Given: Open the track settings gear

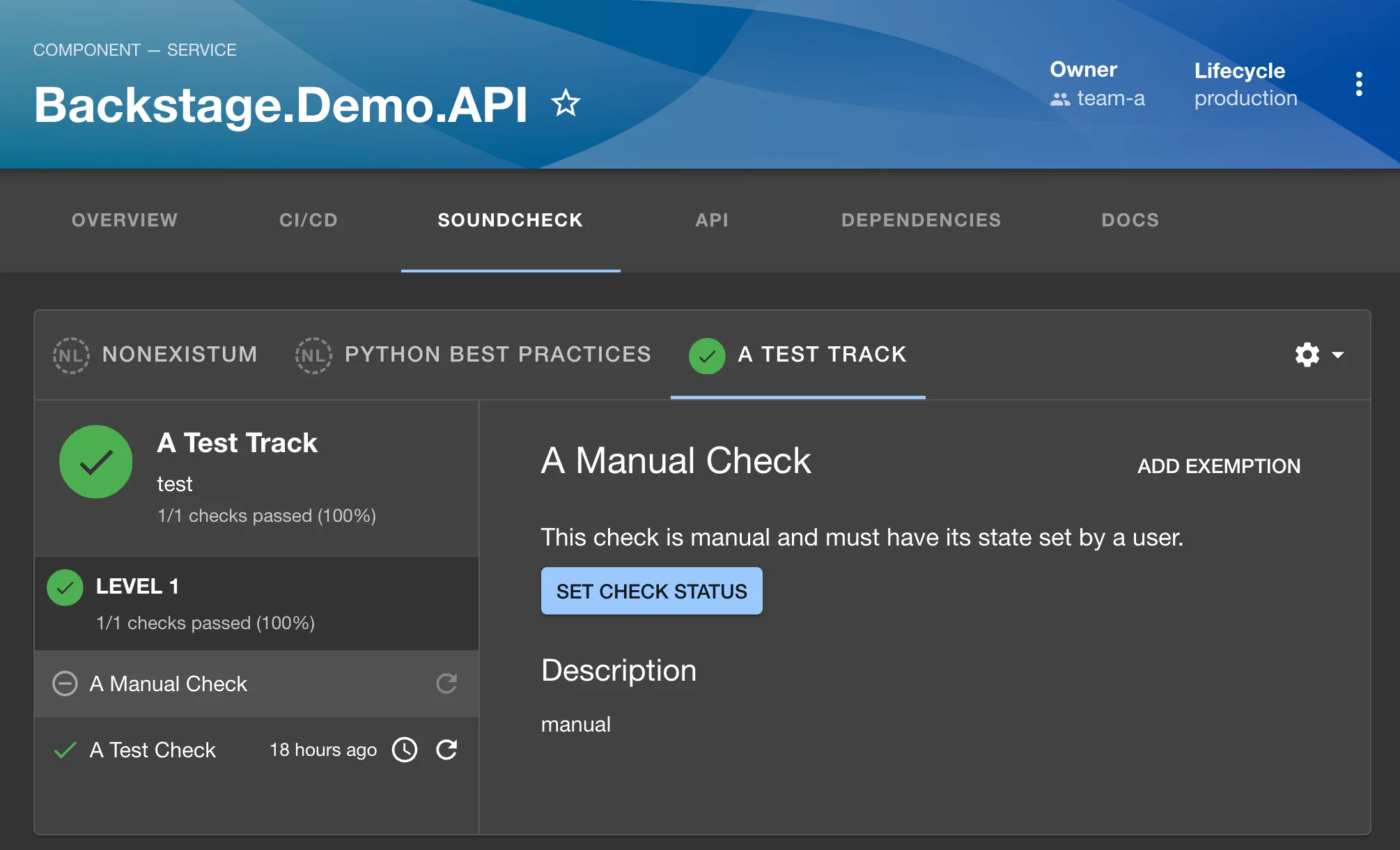Looking at the screenshot, I should tap(1307, 355).
